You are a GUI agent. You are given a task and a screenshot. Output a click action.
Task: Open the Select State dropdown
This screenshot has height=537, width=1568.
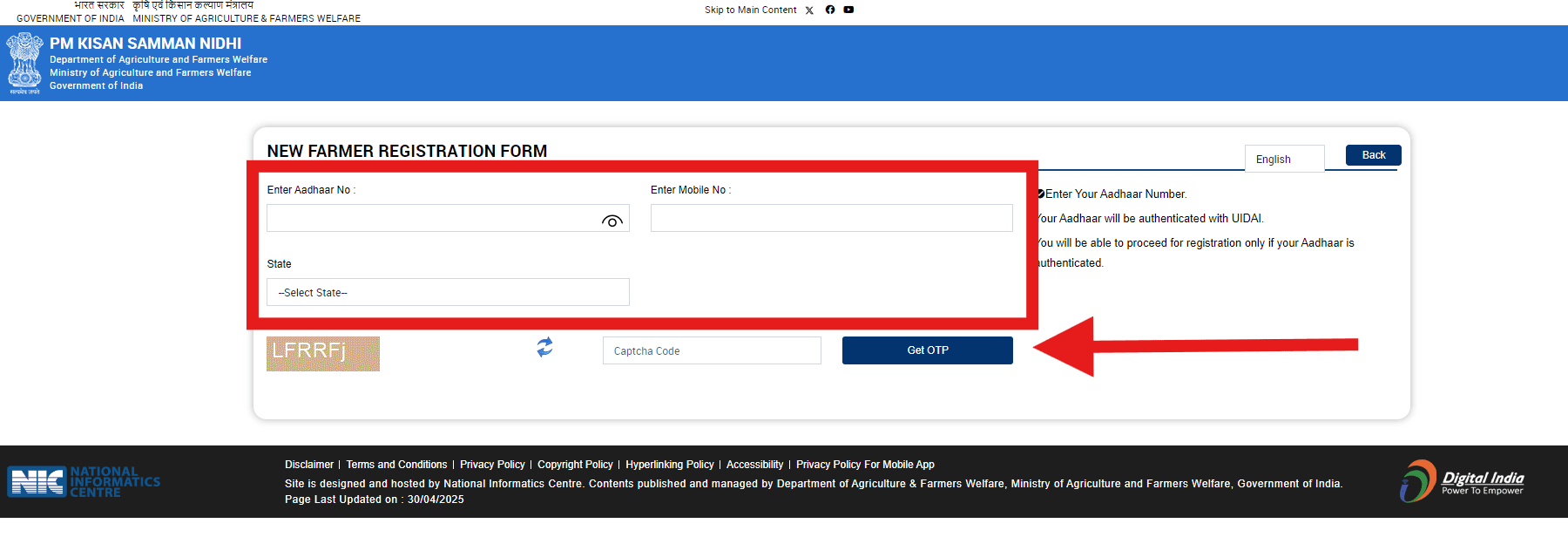pyautogui.click(x=448, y=292)
